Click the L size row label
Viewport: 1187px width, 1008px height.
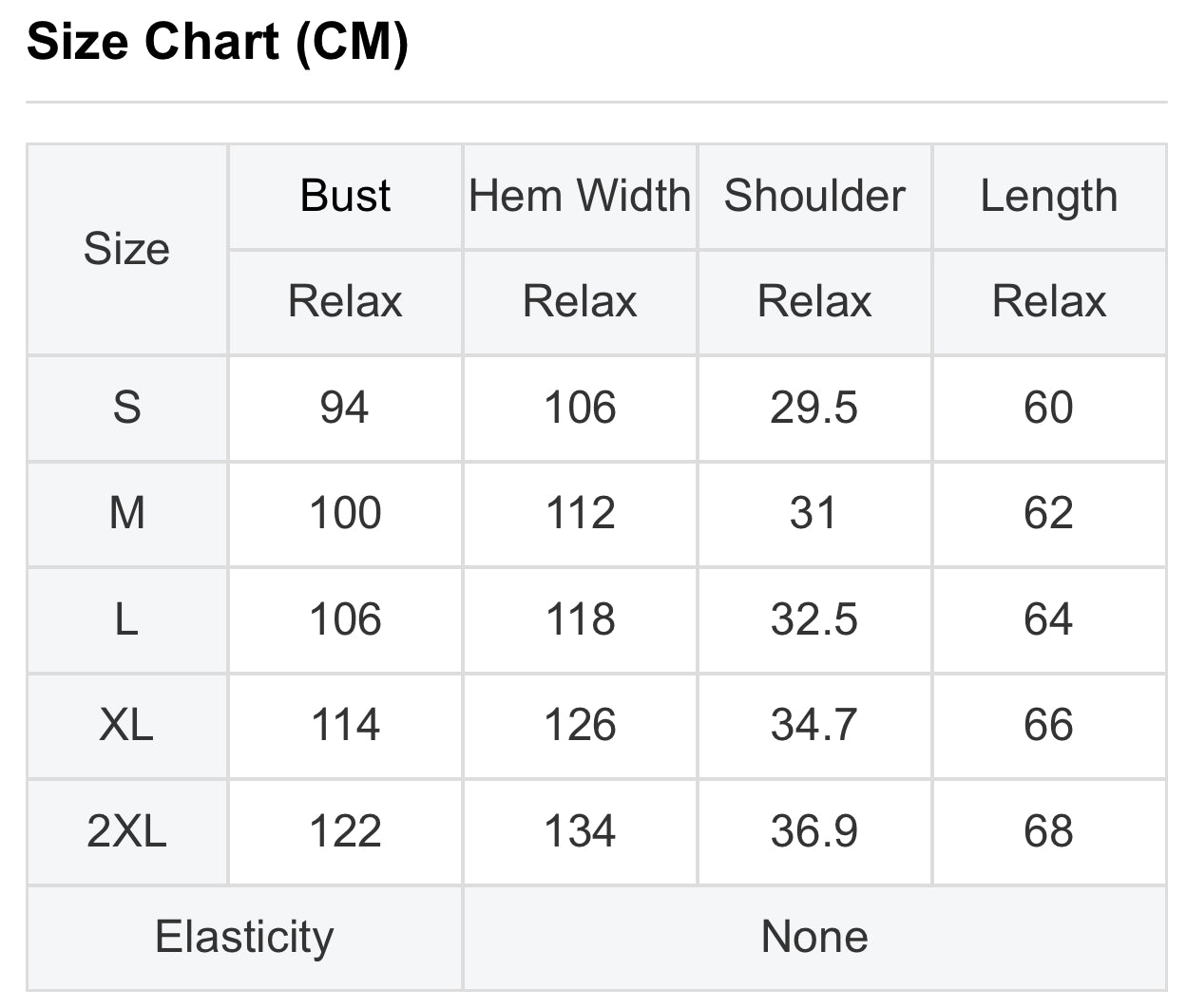click(x=126, y=619)
